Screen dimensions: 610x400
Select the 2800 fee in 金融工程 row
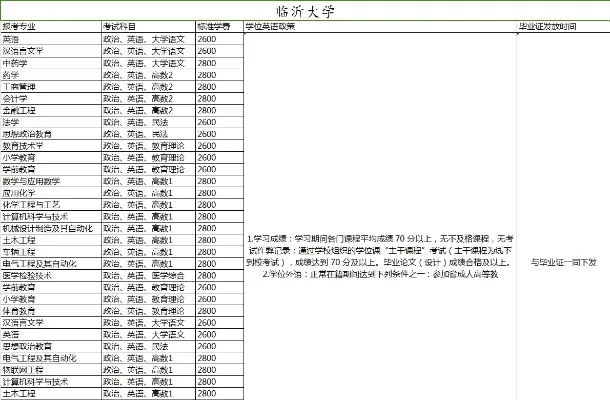click(219, 110)
